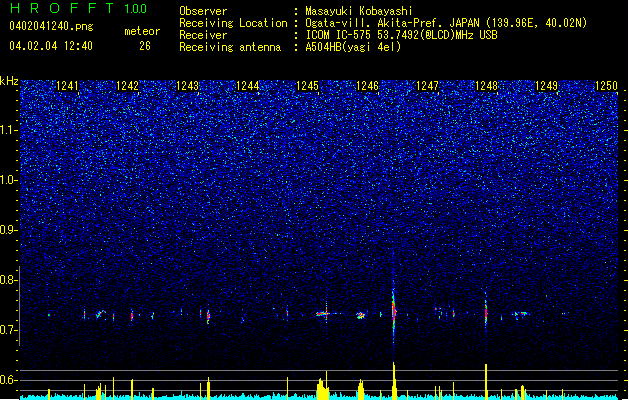Click the 'Observer' field label

(x=203, y=11)
